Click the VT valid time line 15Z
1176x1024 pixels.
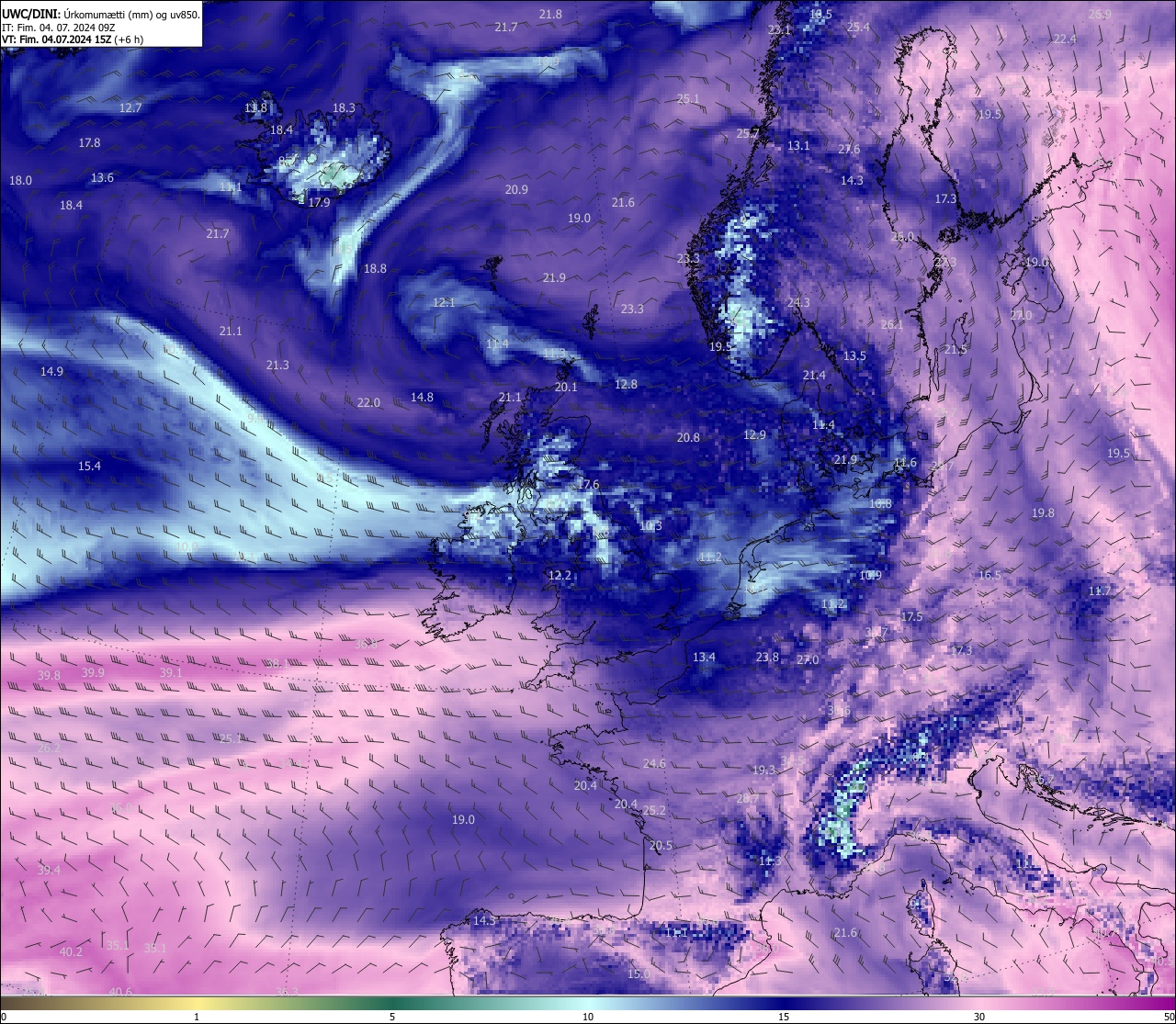click(x=70, y=39)
